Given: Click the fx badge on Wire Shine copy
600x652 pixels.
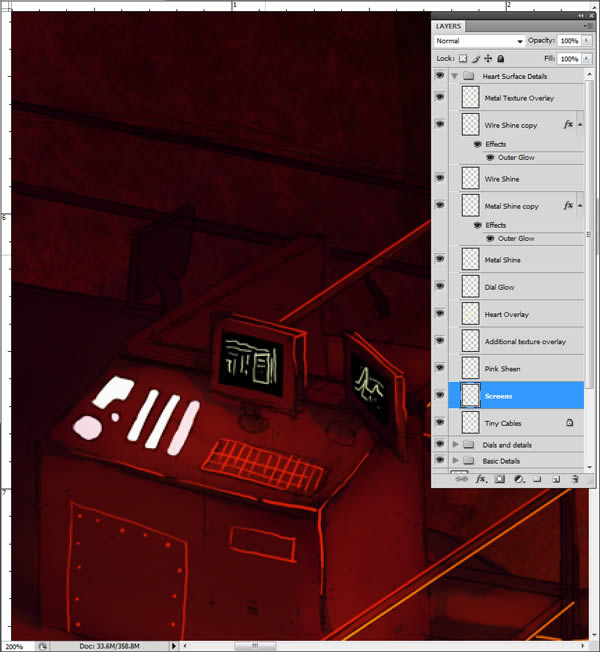Looking at the screenshot, I should coord(568,124).
